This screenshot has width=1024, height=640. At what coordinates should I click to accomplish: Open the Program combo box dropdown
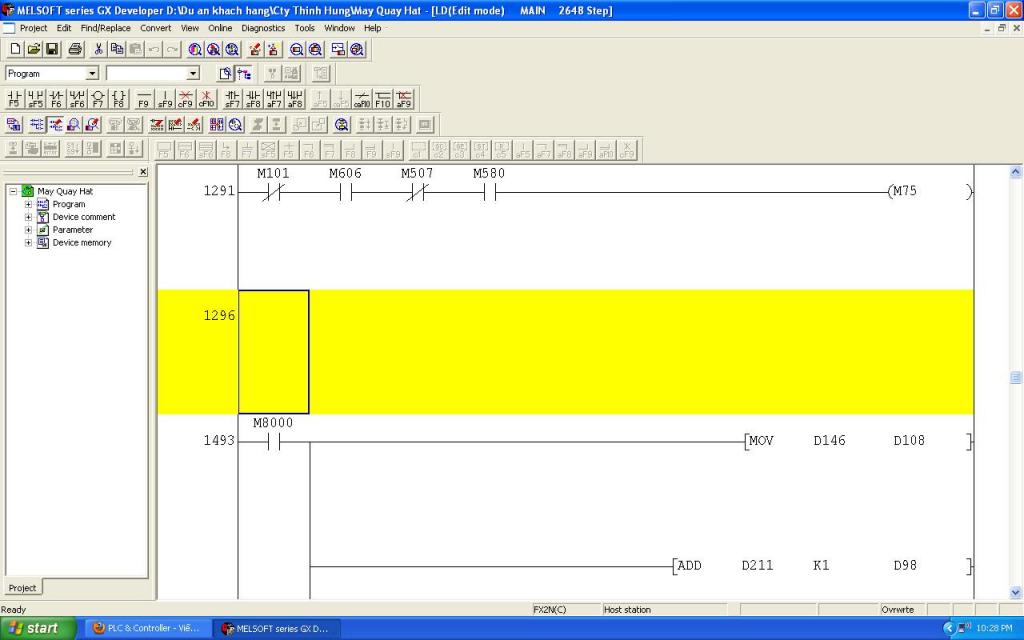(x=92, y=73)
